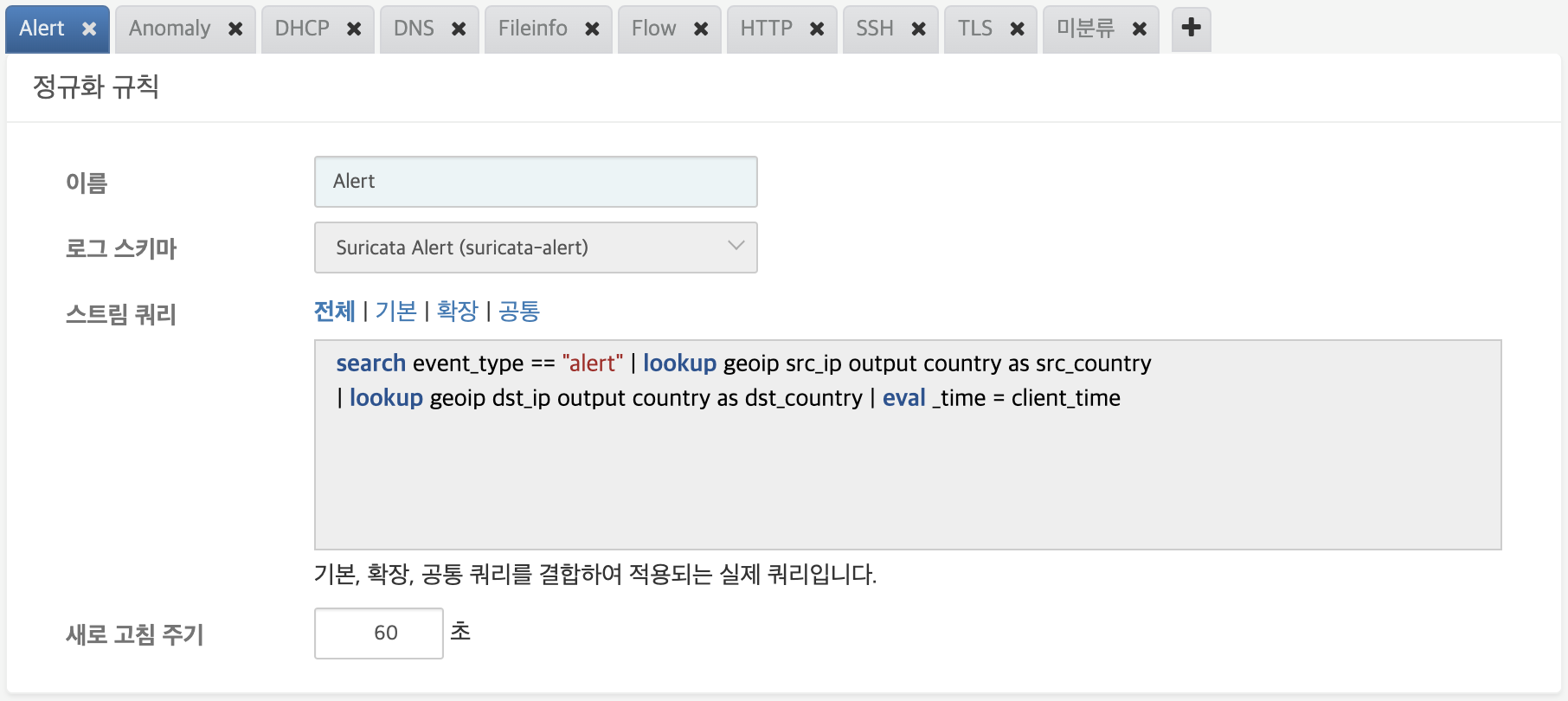Open the 로그 스키마 dropdown
The image size is (1568, 701).
click(x=536, y=248)
